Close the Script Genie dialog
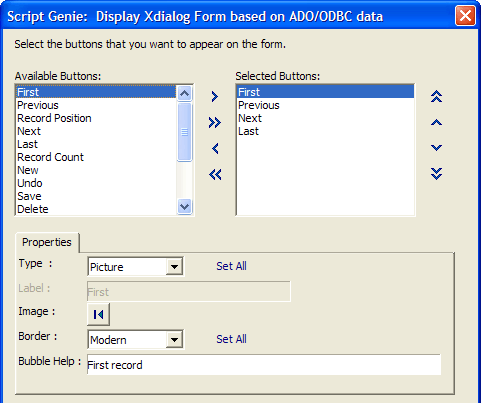The image size is (481, 403). pos(465,16)
